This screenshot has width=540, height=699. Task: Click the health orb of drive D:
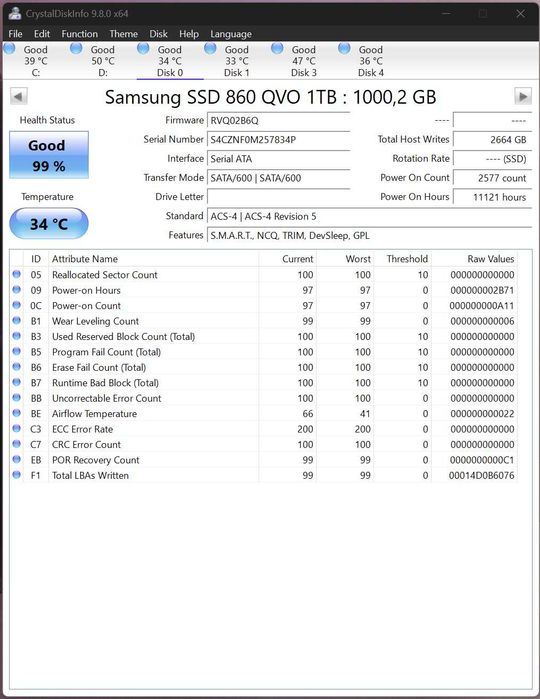click(76, 48)
